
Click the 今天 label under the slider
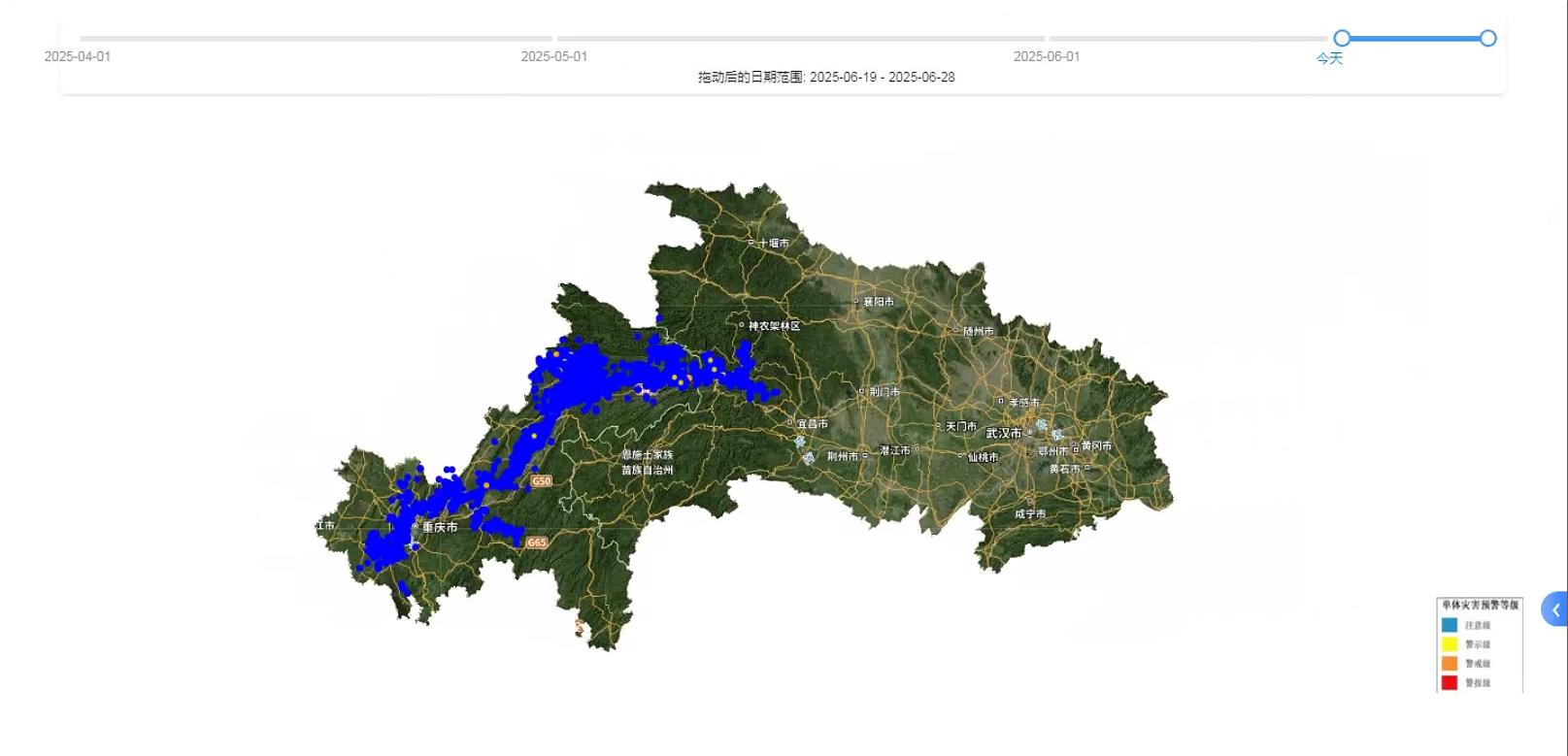pyautogui.click(x=1329, y=58)
